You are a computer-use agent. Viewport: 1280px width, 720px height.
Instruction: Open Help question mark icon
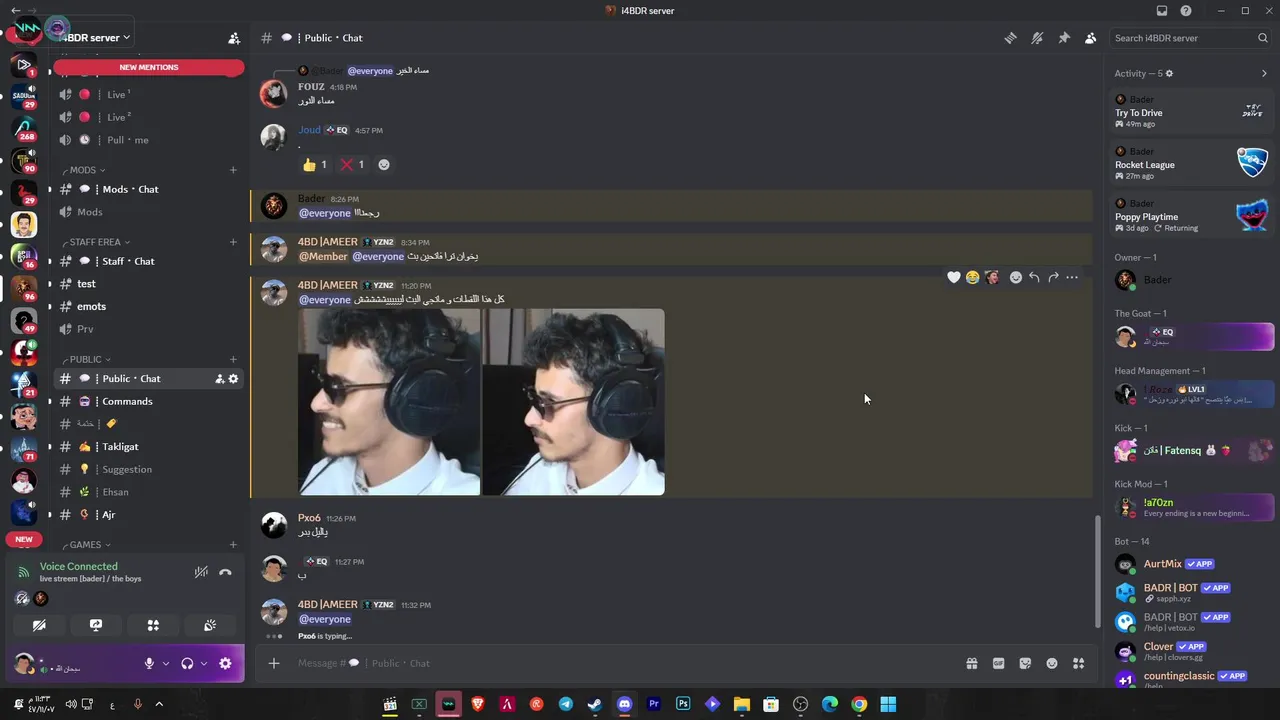click(1186, 11)
